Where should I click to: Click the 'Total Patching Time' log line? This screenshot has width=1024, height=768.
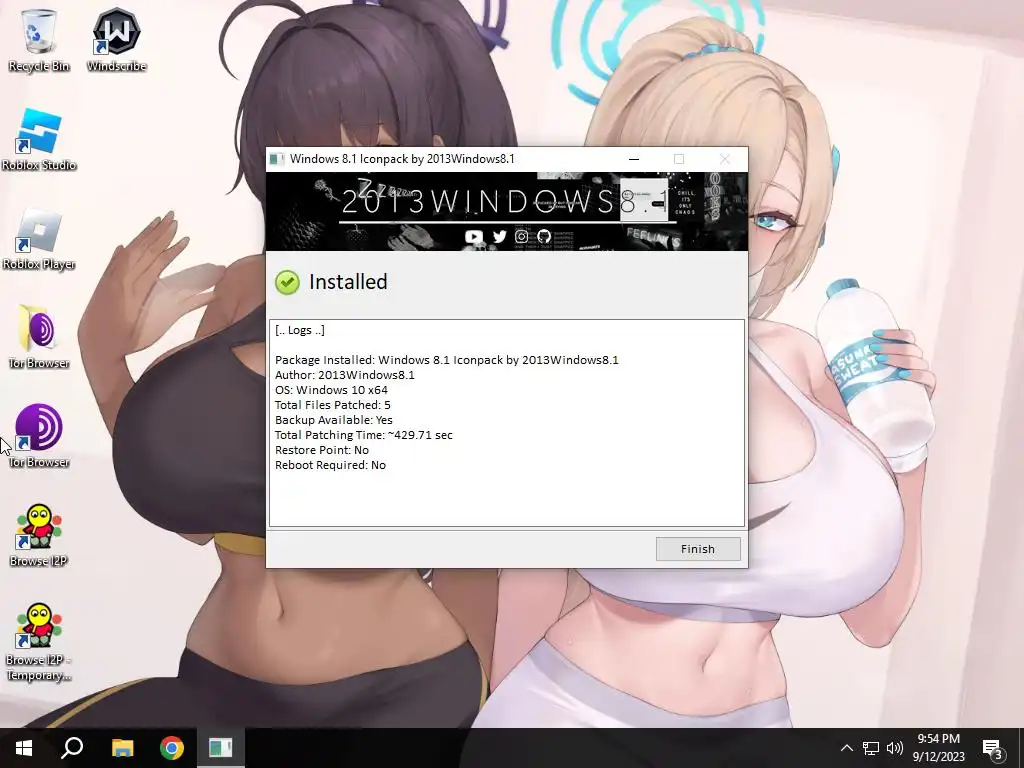(364, 435)
